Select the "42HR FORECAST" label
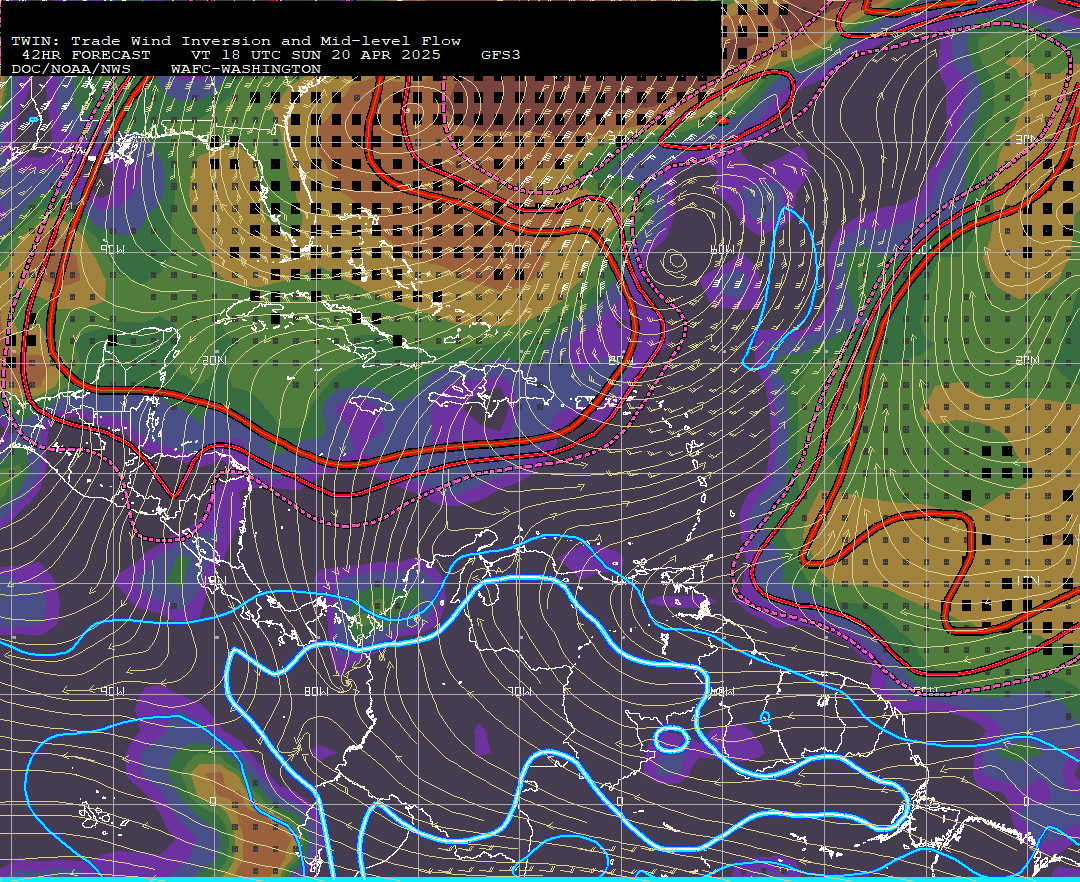1080x882 pixels. point(86,55)
